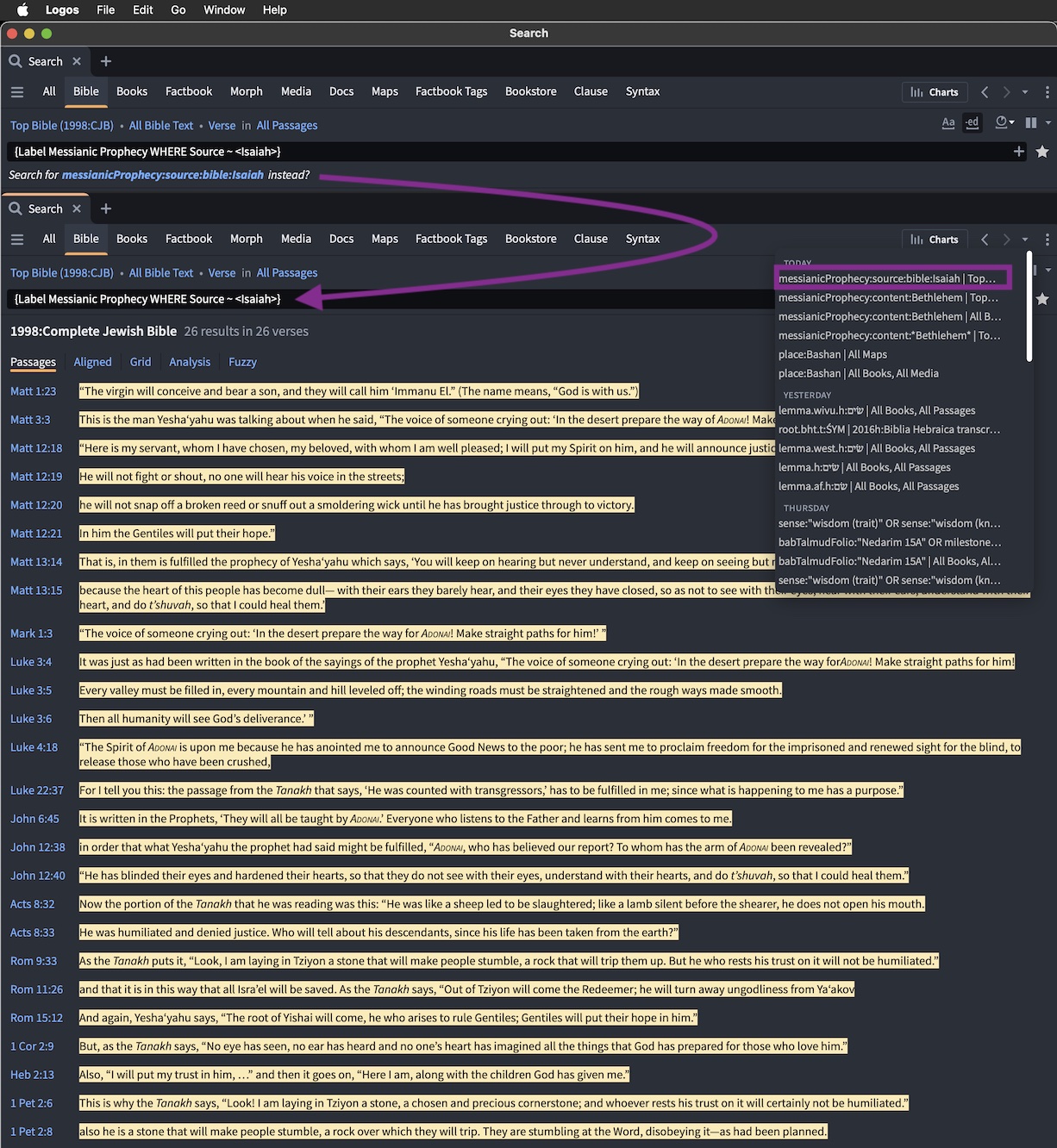Open upper panel's three-dot menu
1057x1148 pixels.
pyautogui.click(x=1047, y=92)
